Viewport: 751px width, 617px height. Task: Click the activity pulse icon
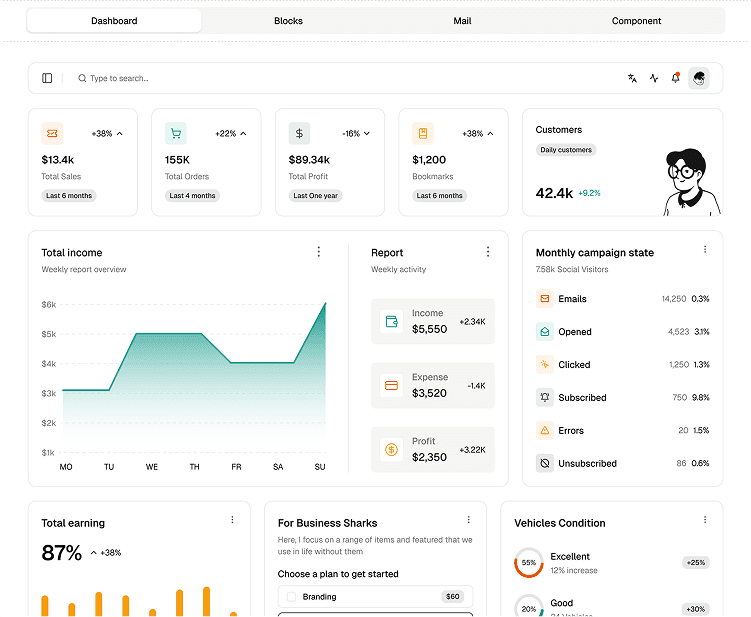(654, 78)
